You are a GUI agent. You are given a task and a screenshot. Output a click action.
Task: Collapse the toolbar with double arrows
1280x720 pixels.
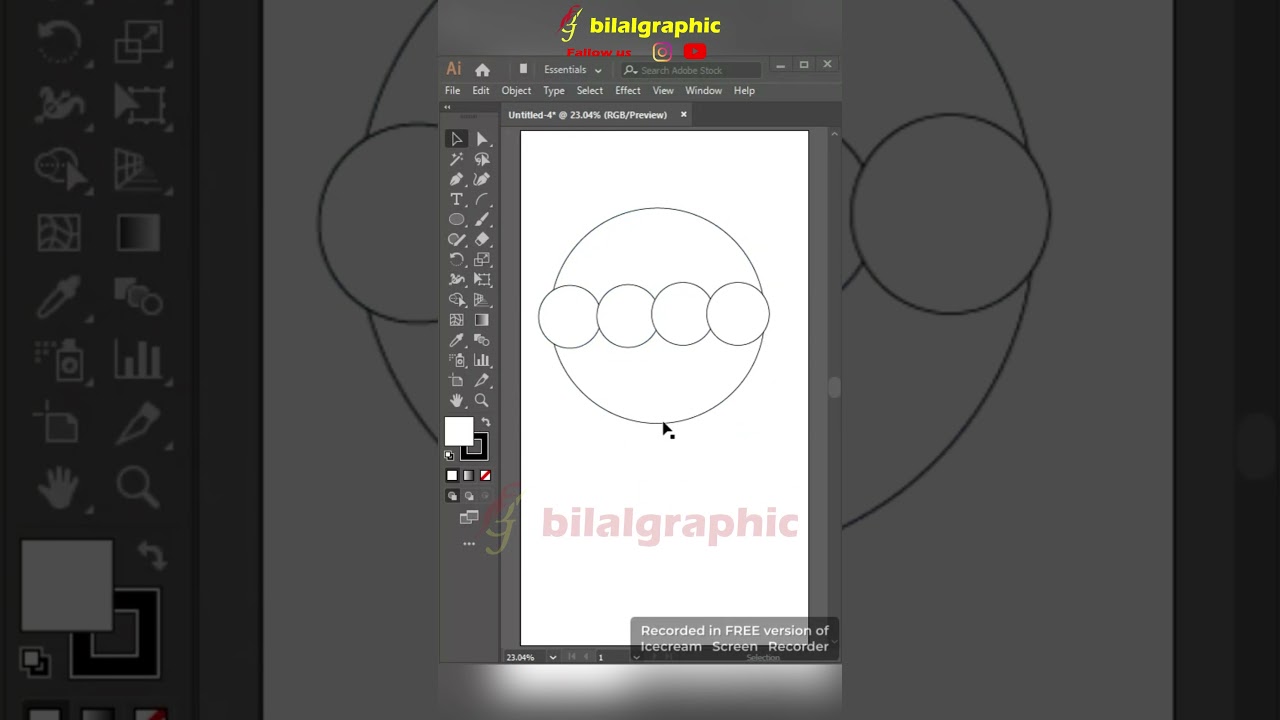click(447, 107)
